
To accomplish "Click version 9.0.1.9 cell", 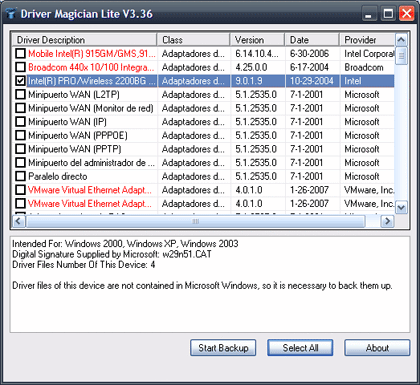I will click(257, 81).
